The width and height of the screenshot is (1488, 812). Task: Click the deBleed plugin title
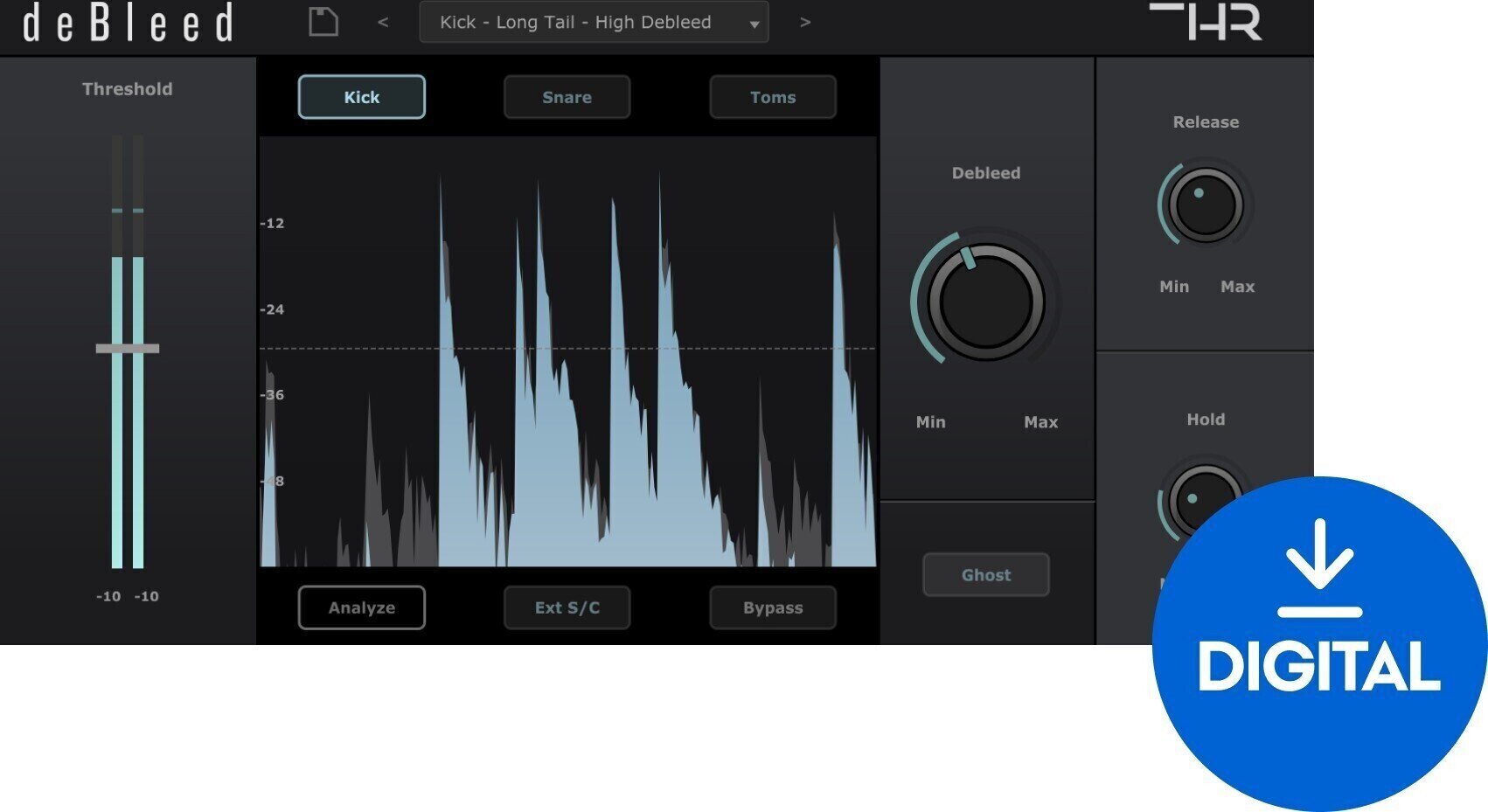tap(128, 23)
